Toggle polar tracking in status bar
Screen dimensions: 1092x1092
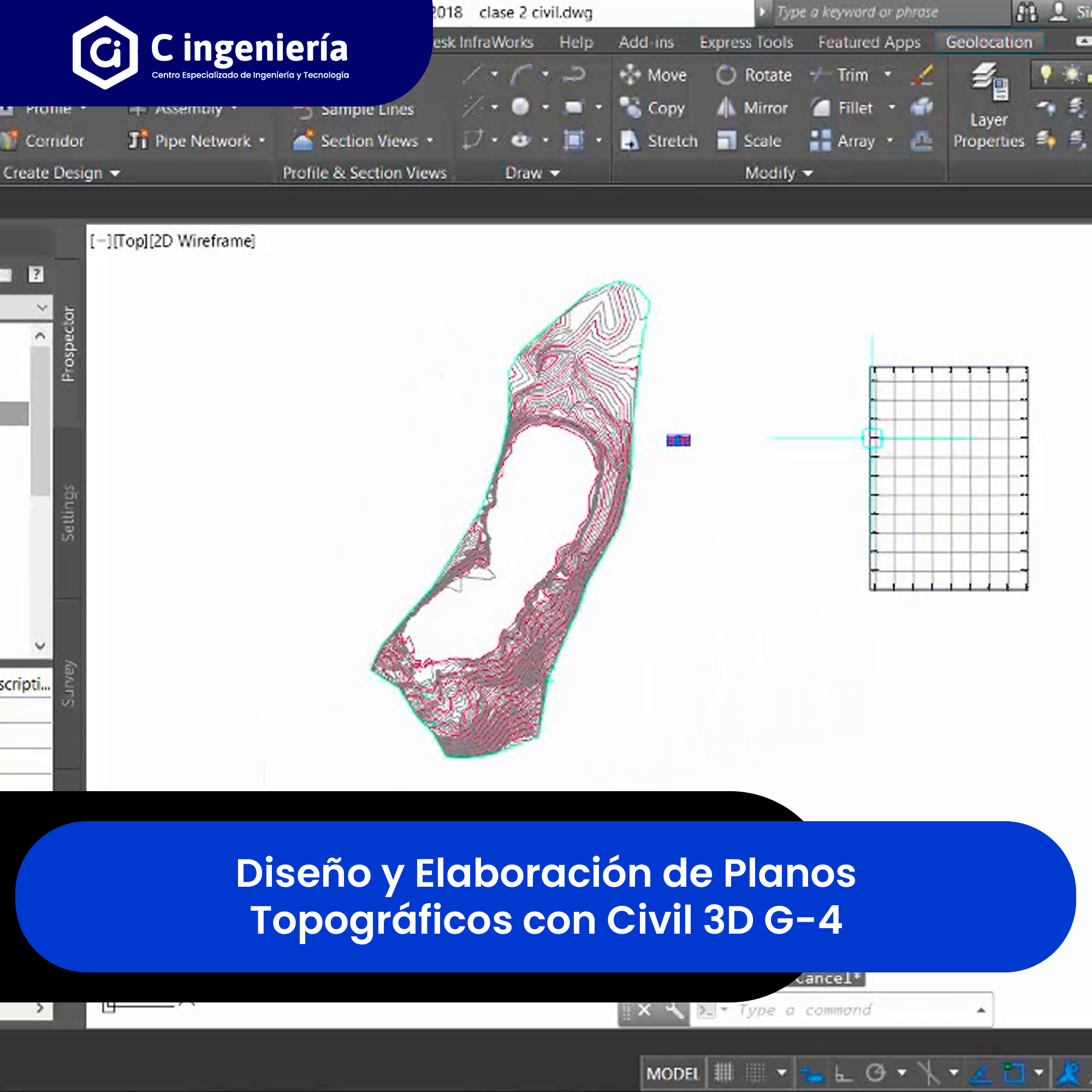[876, 1072]
